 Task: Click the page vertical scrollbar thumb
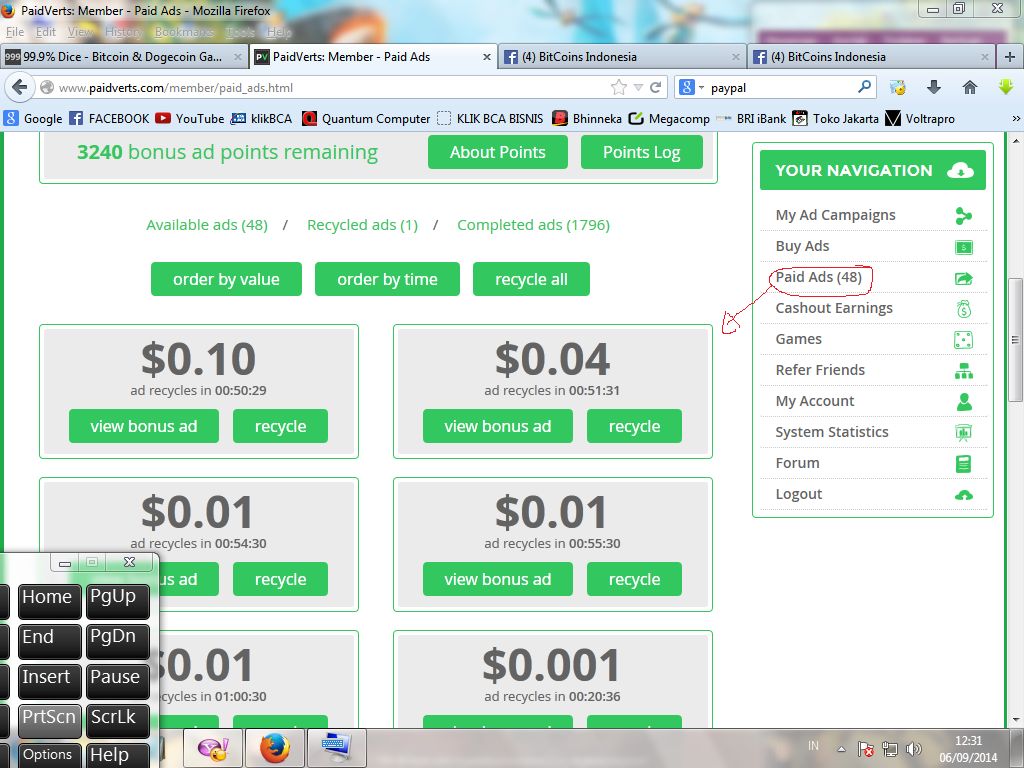click(1015, 340)
